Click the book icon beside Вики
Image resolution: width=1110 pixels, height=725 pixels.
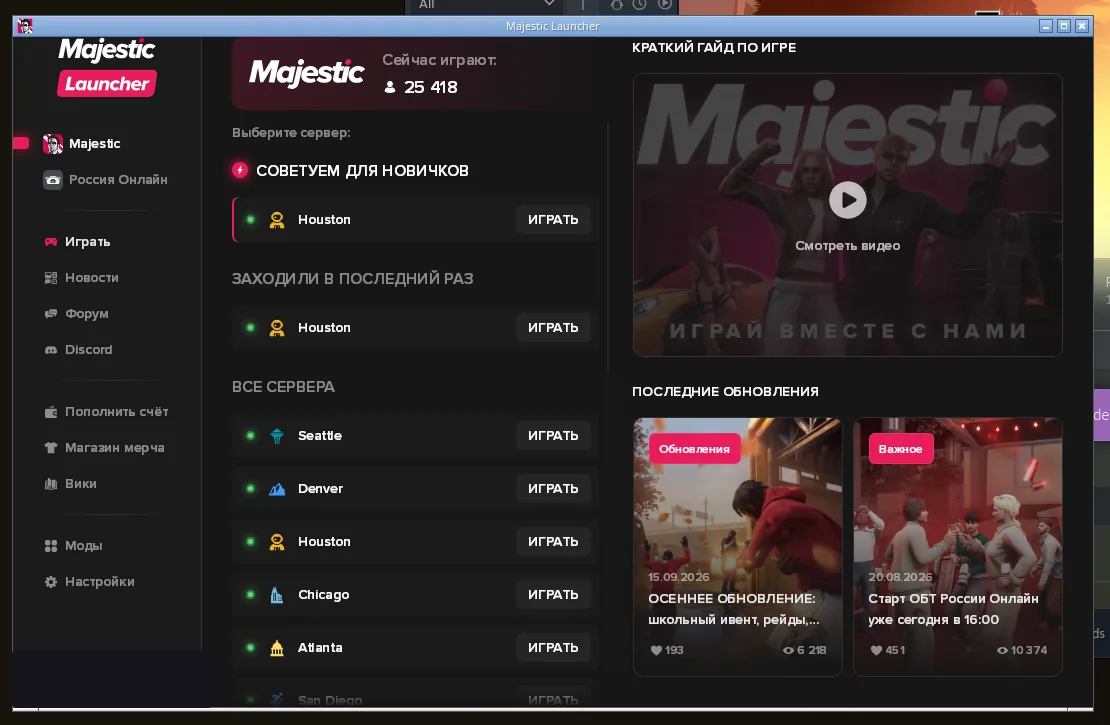[51, 484]
